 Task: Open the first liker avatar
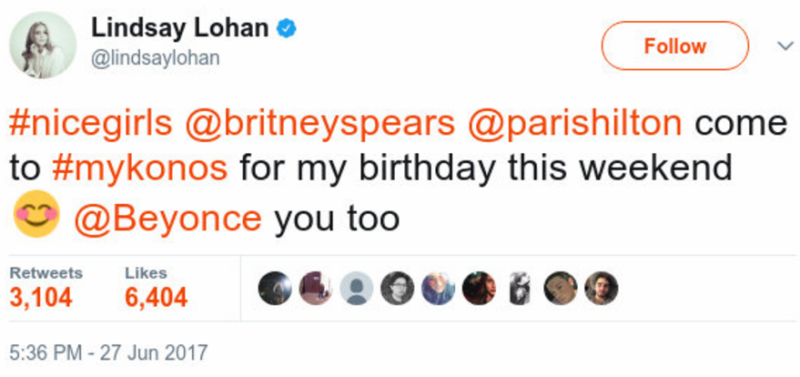[x=275, y=288]
